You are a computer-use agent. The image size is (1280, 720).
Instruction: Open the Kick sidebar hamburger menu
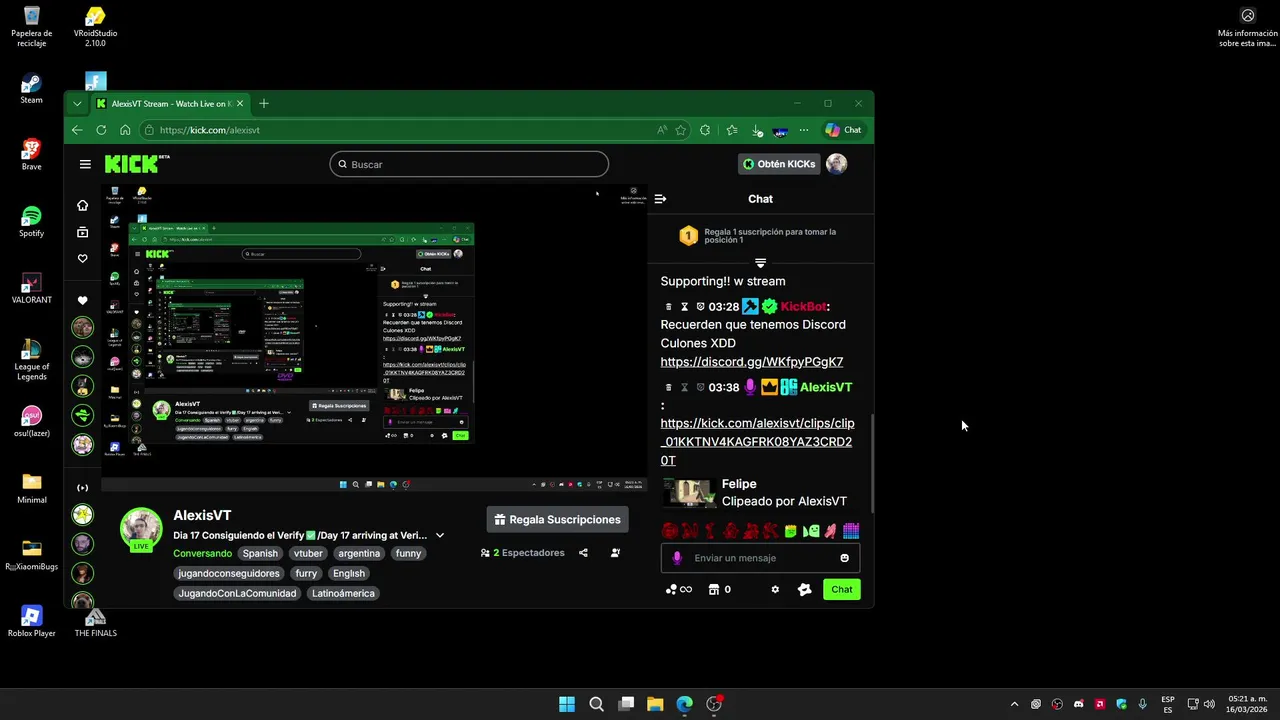click(85, 164)
